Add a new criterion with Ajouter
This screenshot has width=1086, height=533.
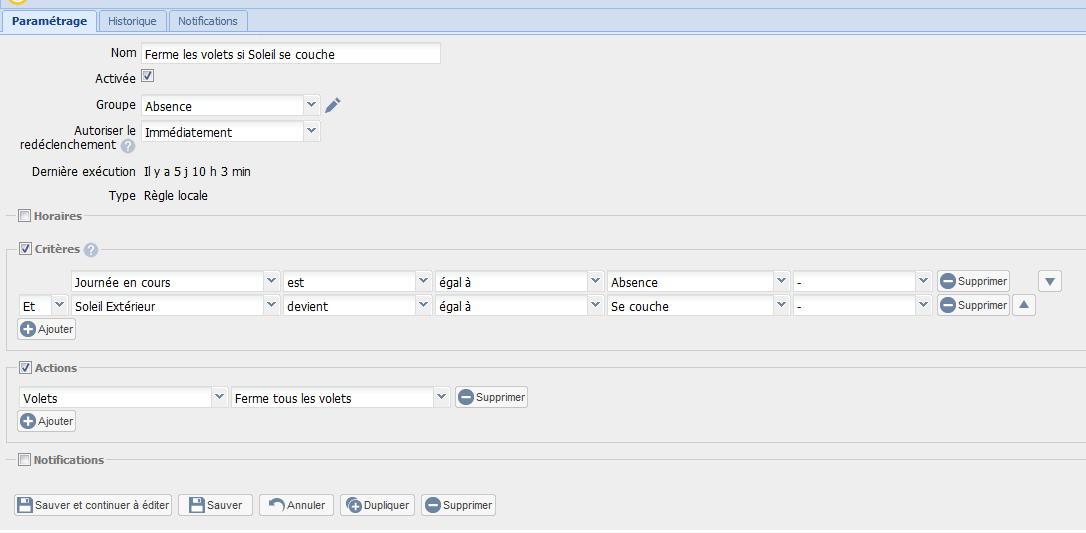(47, 329)
